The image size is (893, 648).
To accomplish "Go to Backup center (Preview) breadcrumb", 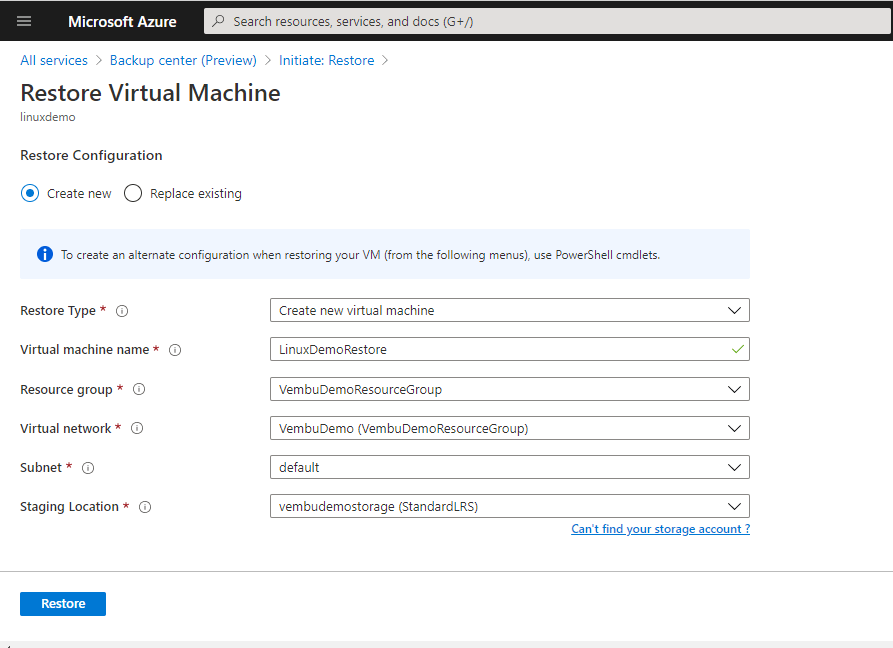I will tap(183, 60).
